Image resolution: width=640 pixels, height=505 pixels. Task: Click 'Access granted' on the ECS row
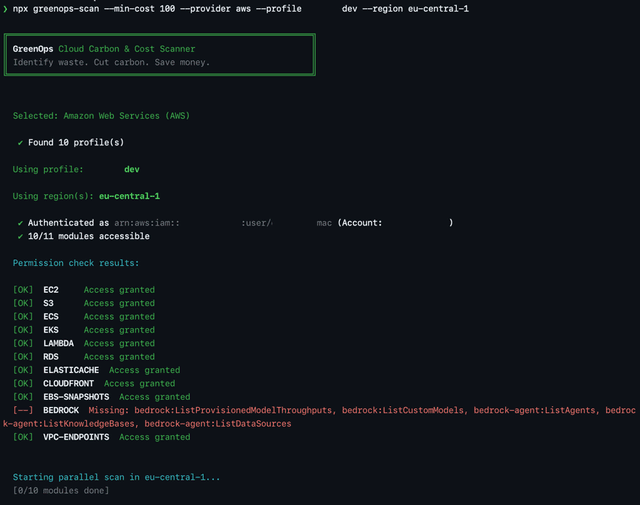(119, 317)
